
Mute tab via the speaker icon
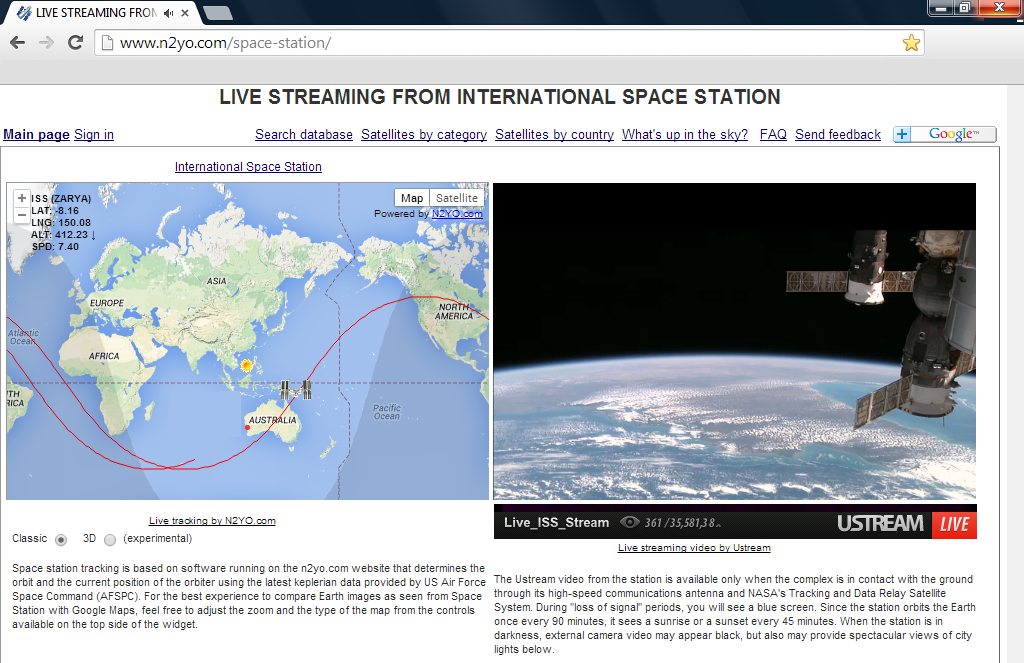point(169,13)
